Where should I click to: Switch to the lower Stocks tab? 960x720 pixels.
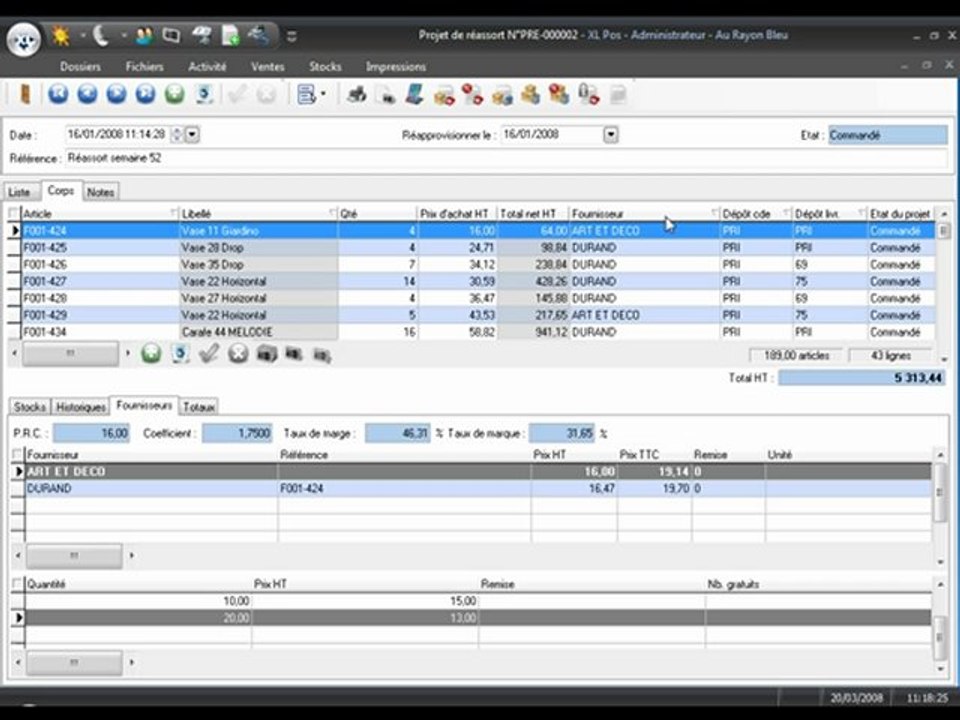pyautogui.click(x=29, y=407)
